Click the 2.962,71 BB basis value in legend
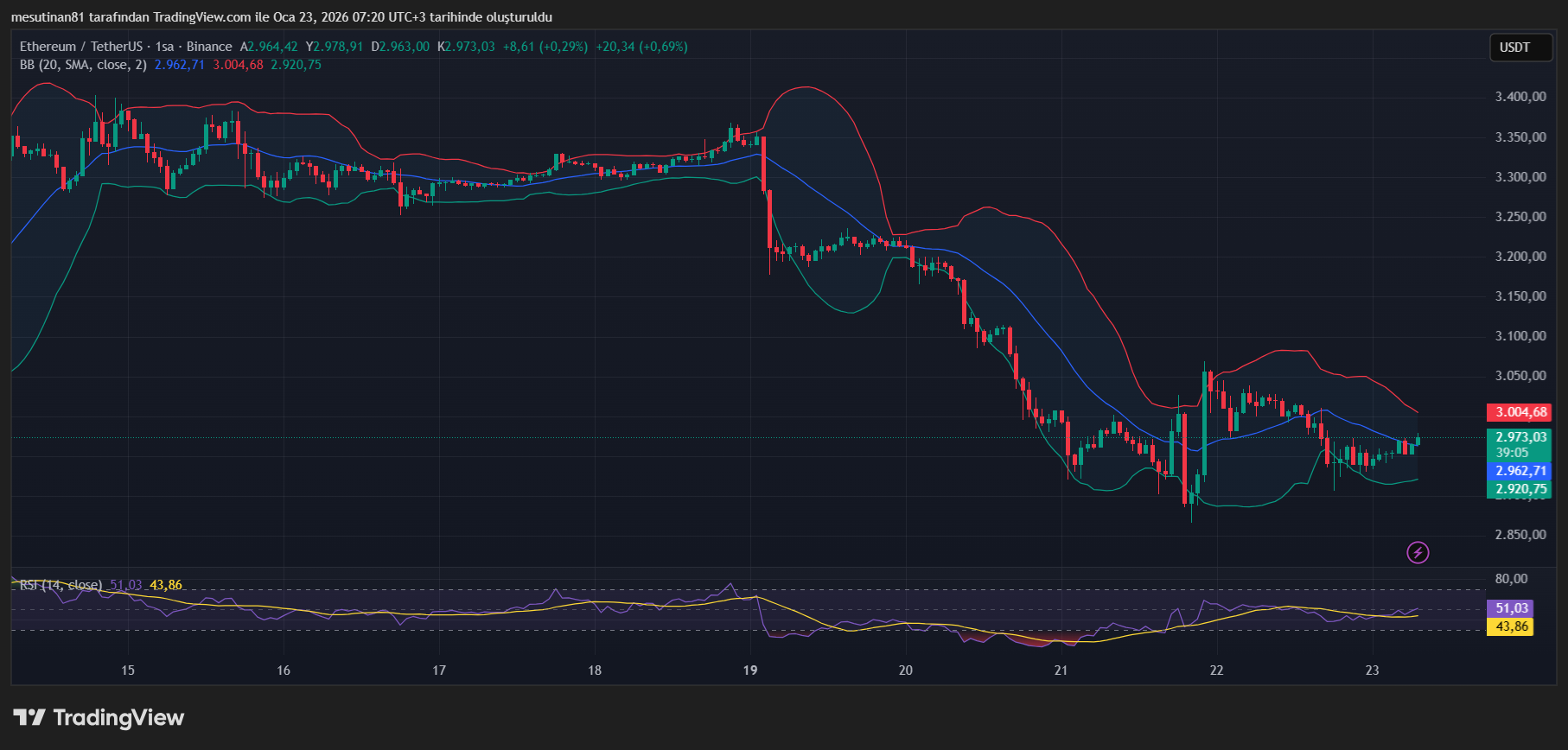The width and height of the screenshot is (1568, 750). (x=180, y=65)
